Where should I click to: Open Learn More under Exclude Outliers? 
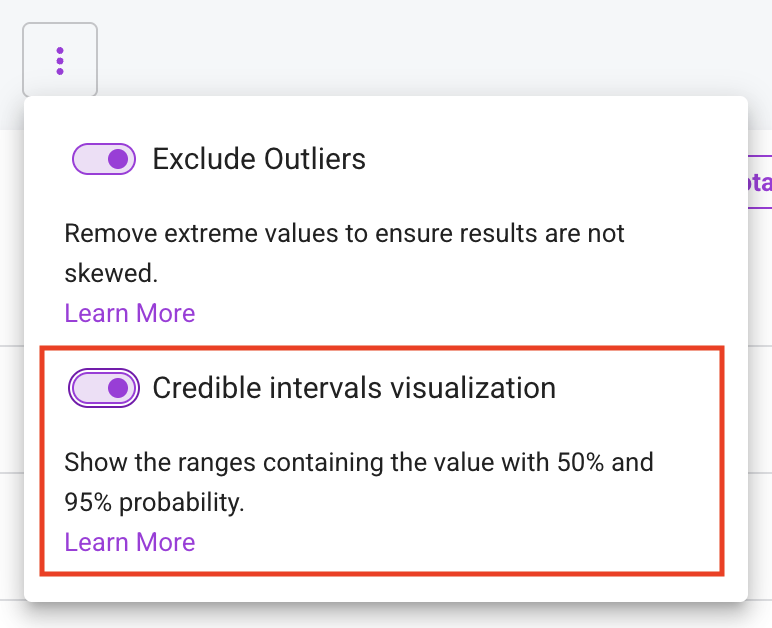(130, 313)
